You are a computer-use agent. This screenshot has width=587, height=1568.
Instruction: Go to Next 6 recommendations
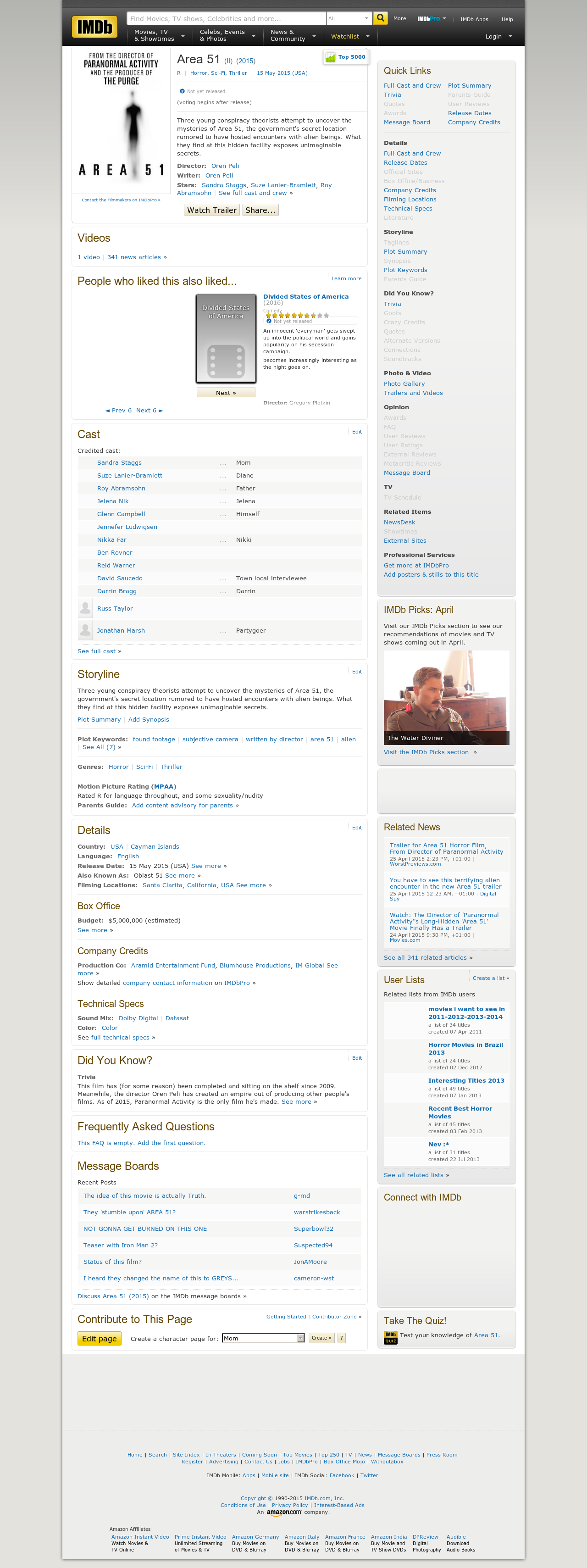pos(149,411)
